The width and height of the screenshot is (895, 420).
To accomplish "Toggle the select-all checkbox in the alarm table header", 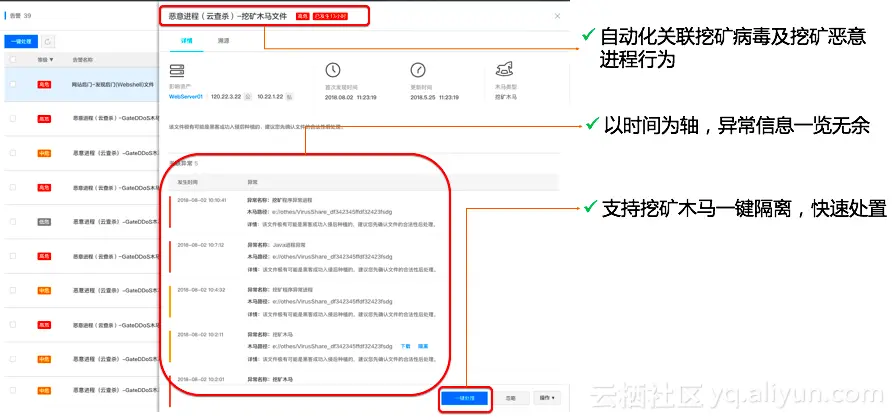I will (x=13, y=59).
